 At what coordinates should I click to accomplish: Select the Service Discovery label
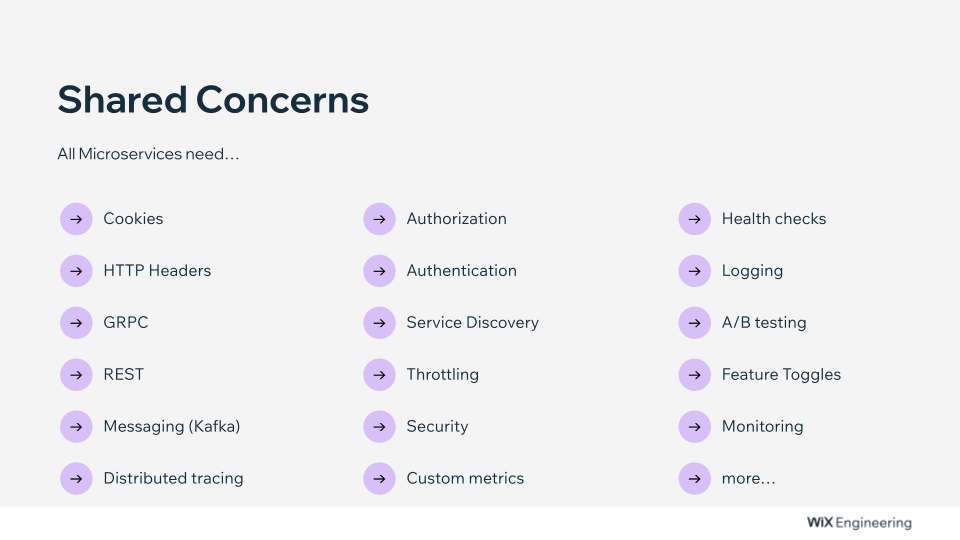click(472, 323)
